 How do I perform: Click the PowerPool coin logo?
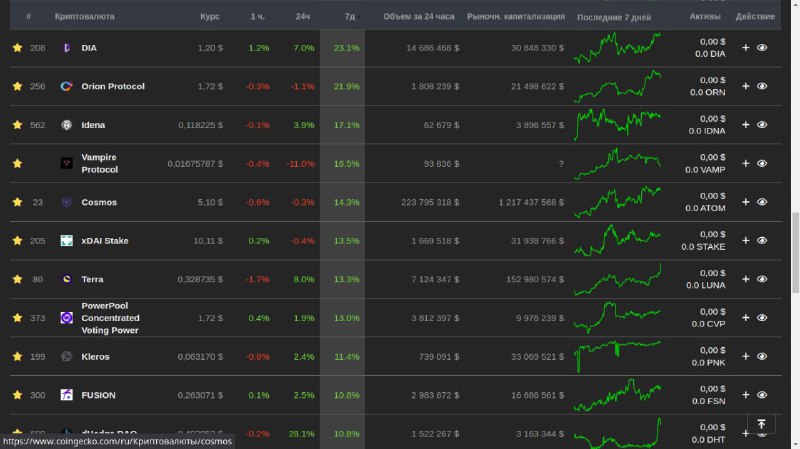(x=66, y=318)
